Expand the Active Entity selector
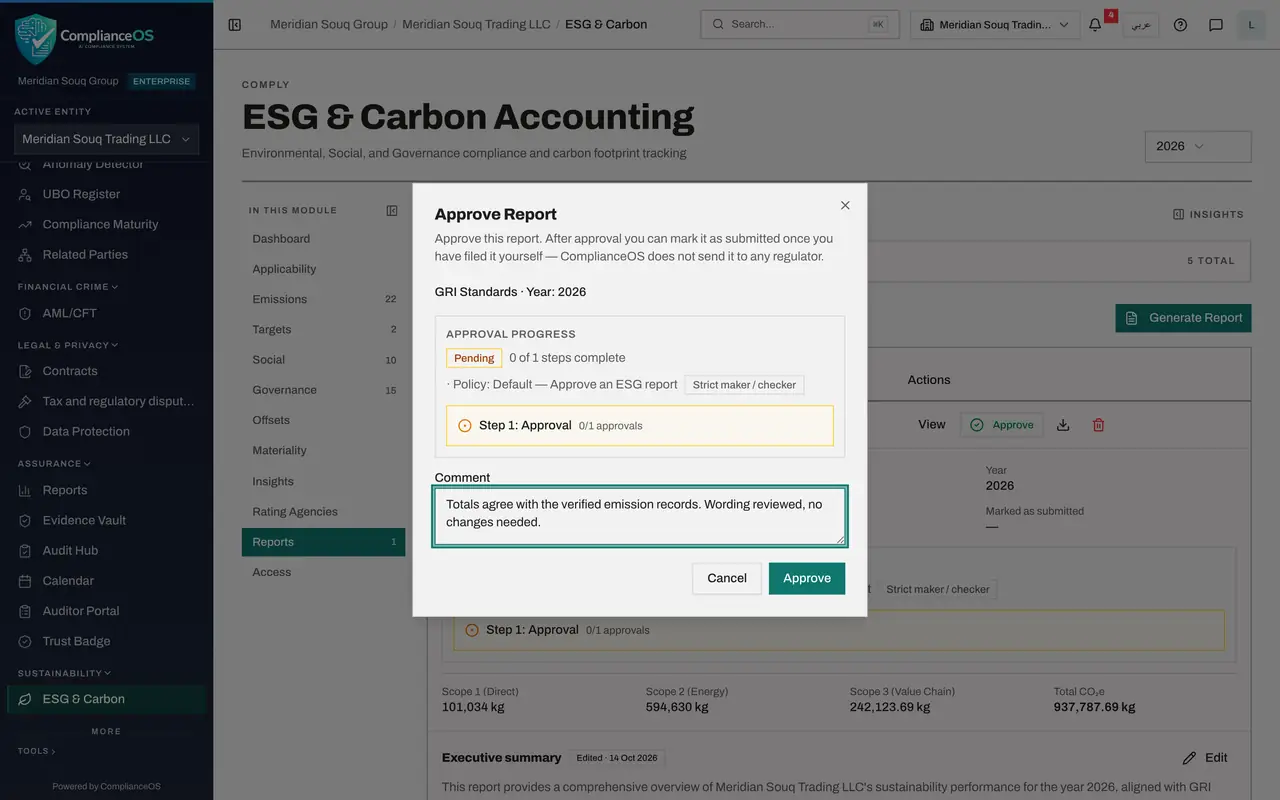 click(x=106, y=139)
